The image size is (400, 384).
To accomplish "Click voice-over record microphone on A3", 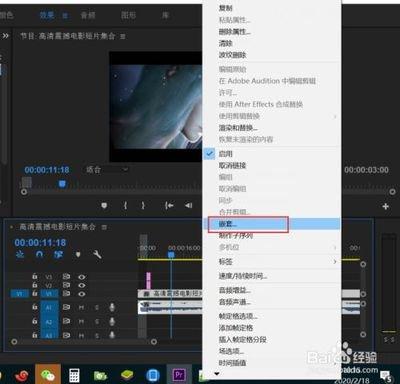I will (112, 334).
